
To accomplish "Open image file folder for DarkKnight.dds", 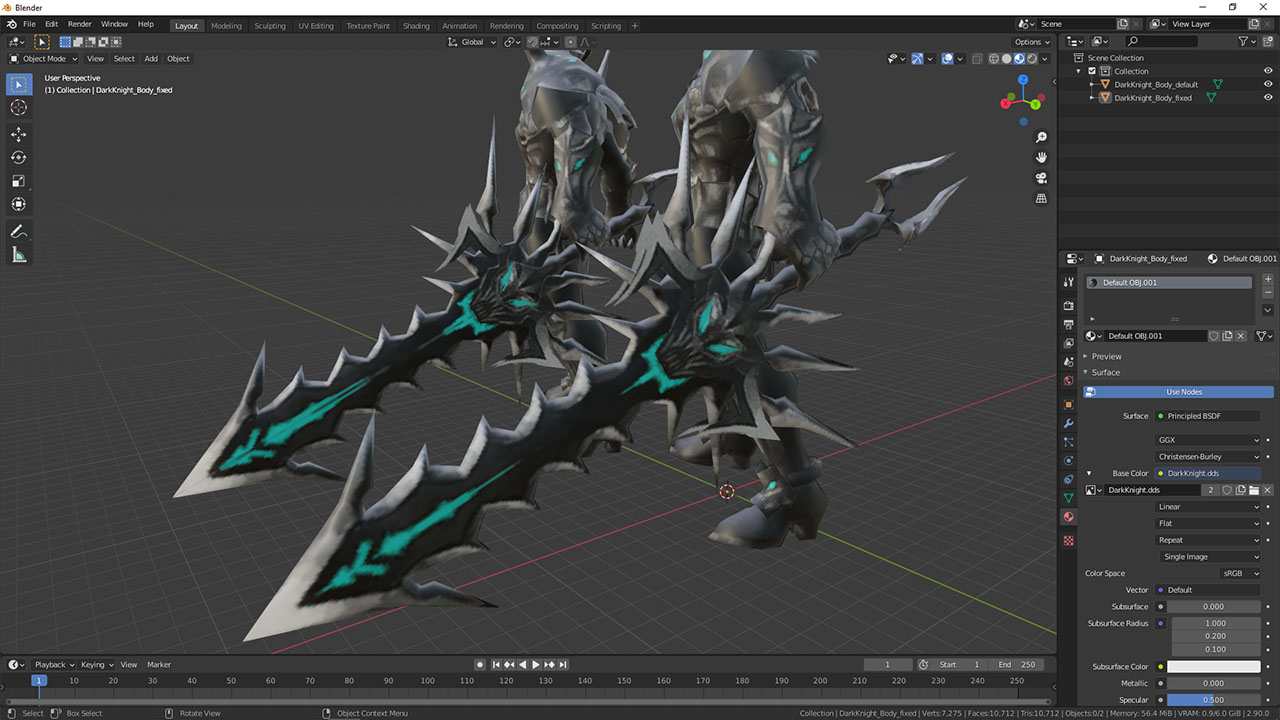I will [x=1253, y=490].
